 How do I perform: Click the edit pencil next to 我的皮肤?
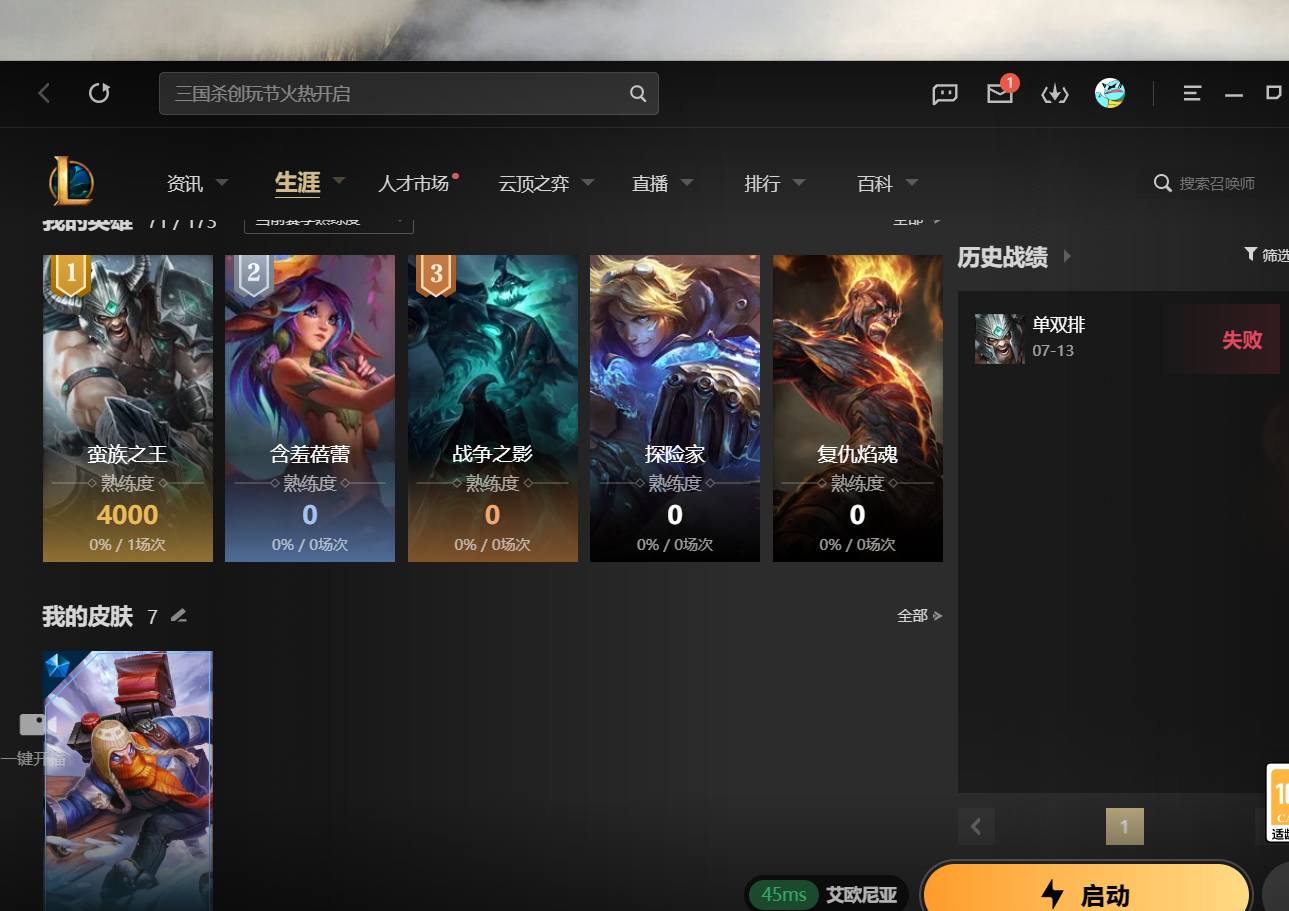click(179, 615)
